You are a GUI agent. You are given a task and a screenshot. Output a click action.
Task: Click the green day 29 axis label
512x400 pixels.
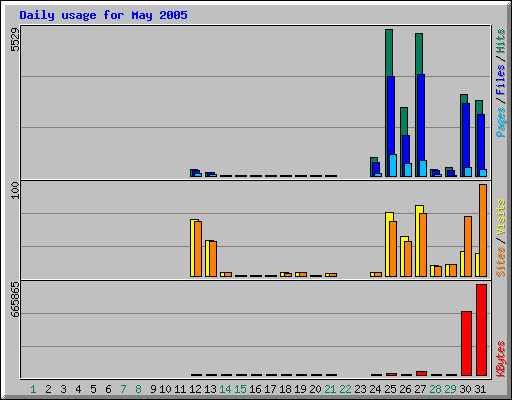450,389
